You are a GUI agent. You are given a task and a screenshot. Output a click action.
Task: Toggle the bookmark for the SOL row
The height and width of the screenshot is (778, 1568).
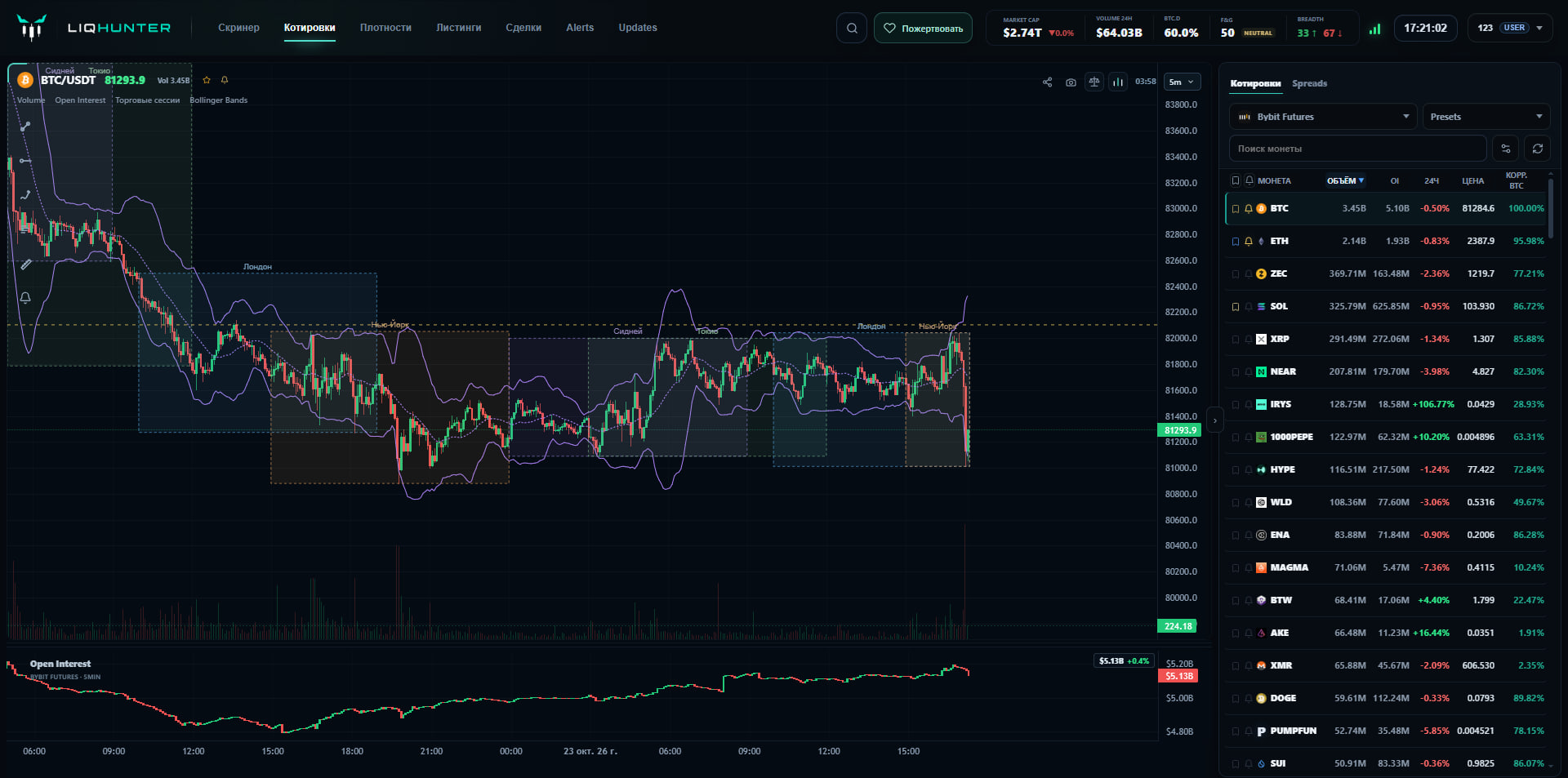pyautogui.click(x=1236, y=307)
